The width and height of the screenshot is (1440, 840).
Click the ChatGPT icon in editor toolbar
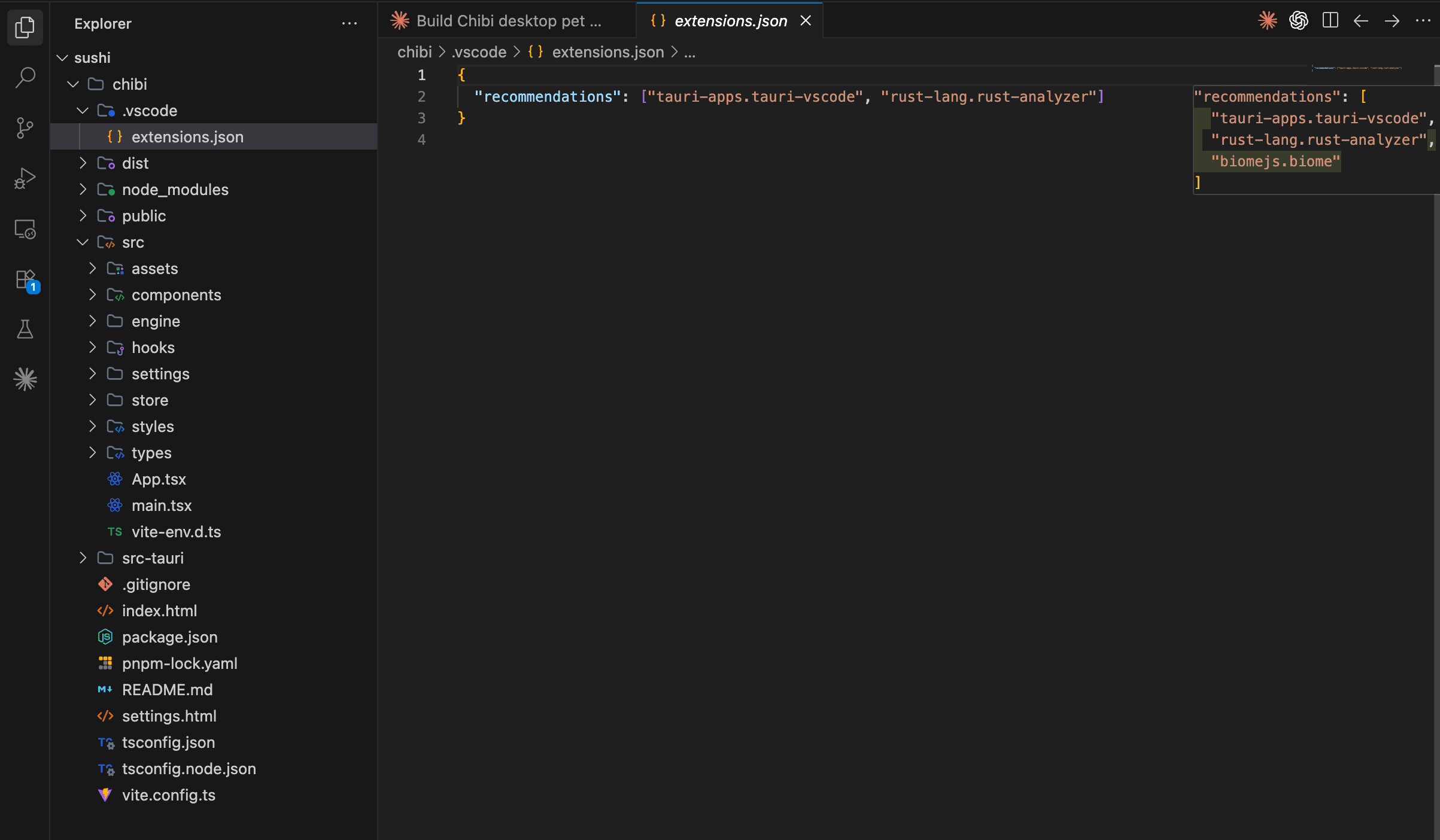(1298, 20)
